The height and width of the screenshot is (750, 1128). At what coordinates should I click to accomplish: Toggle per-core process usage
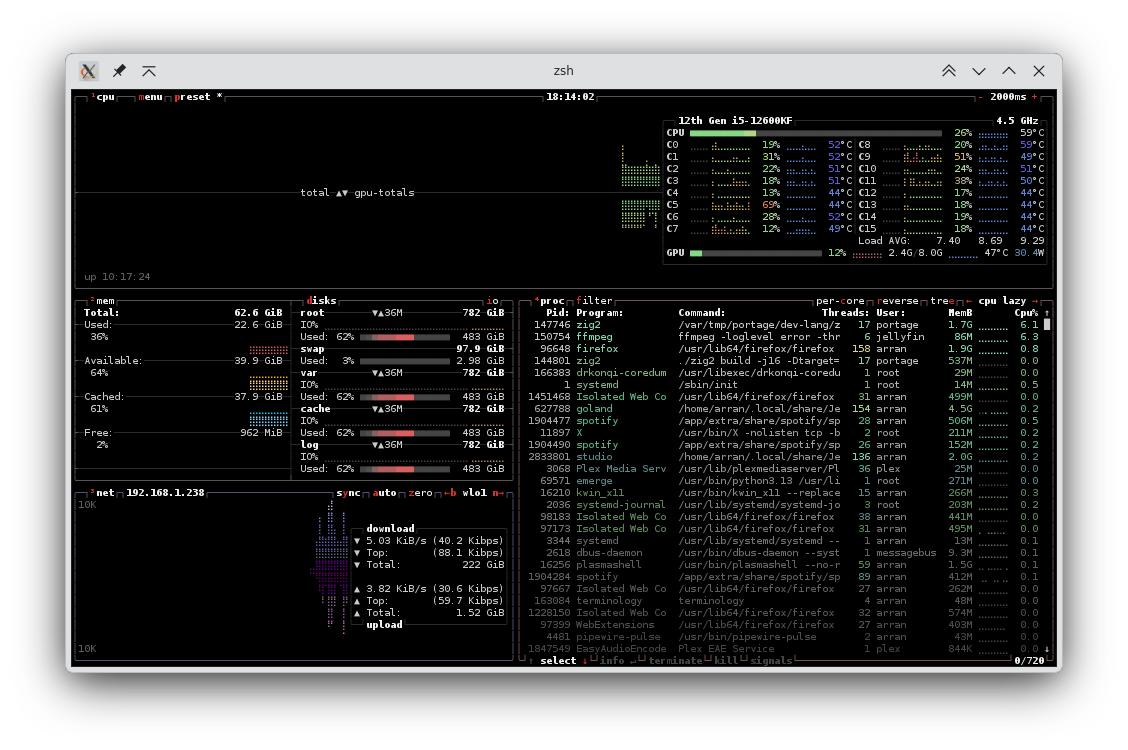840,301
